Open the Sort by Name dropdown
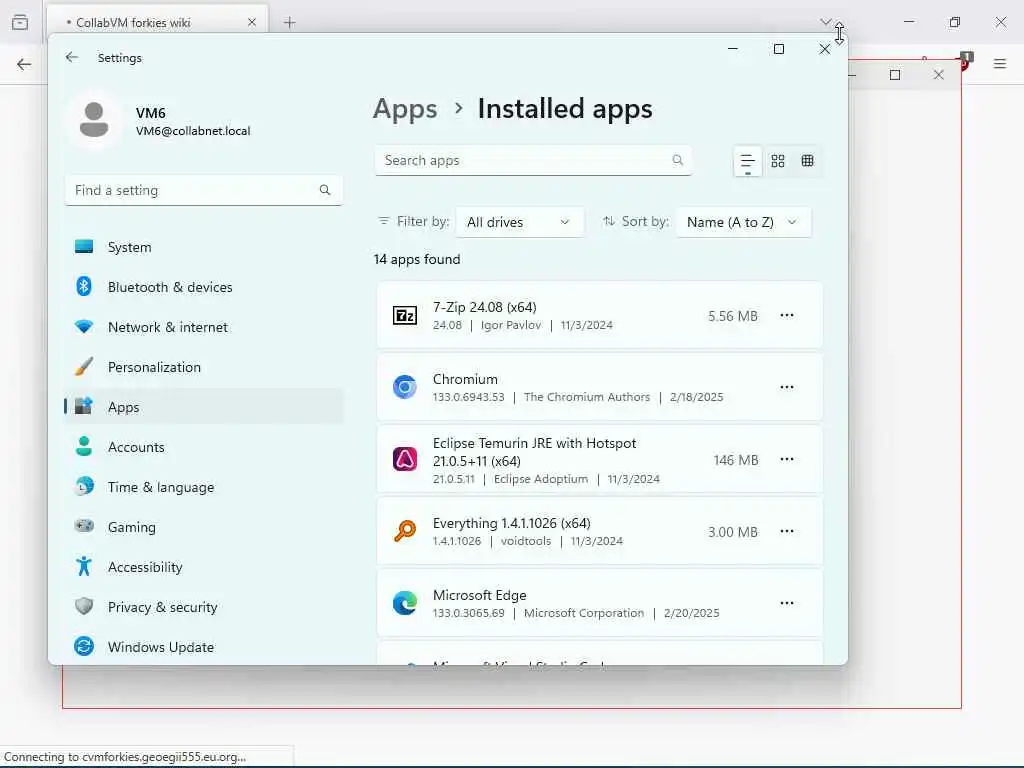Image resolution: width=1024 pixels, height=768 pixels. point(743,222)
